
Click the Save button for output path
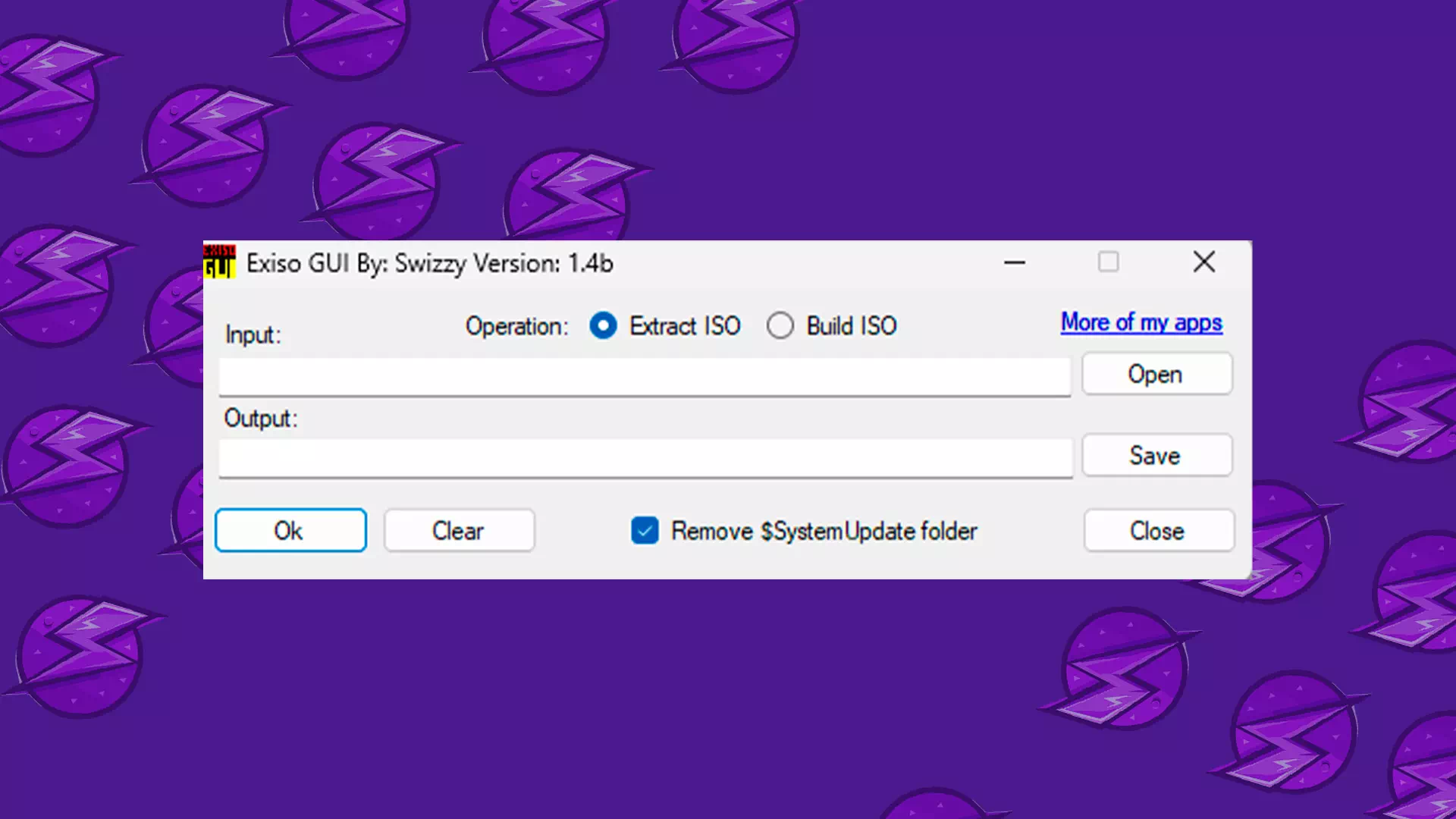tap(1156, 455)
